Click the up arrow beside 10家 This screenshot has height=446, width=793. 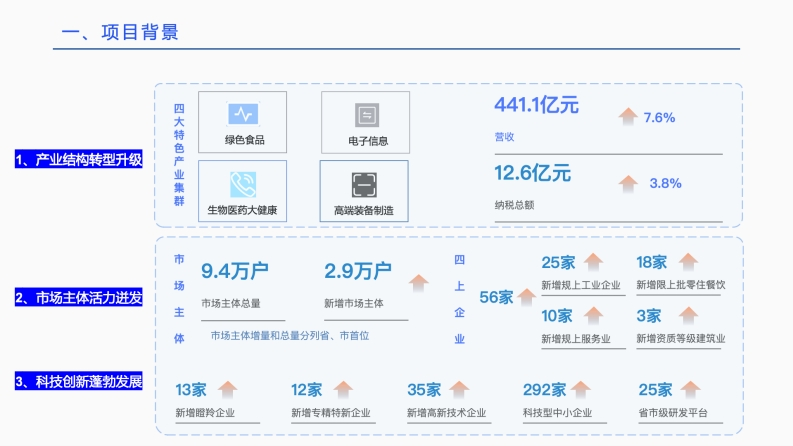click(593, 315)
